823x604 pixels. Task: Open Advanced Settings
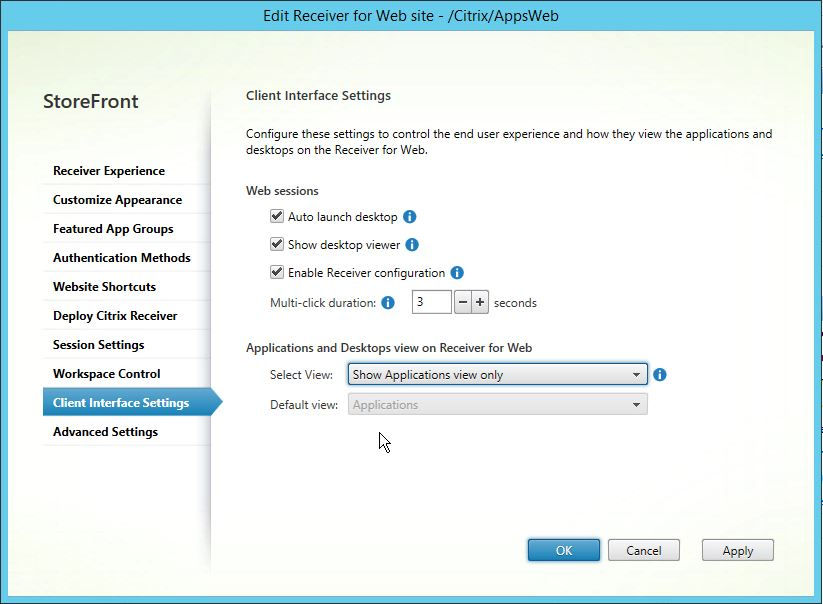pos(126,432)
